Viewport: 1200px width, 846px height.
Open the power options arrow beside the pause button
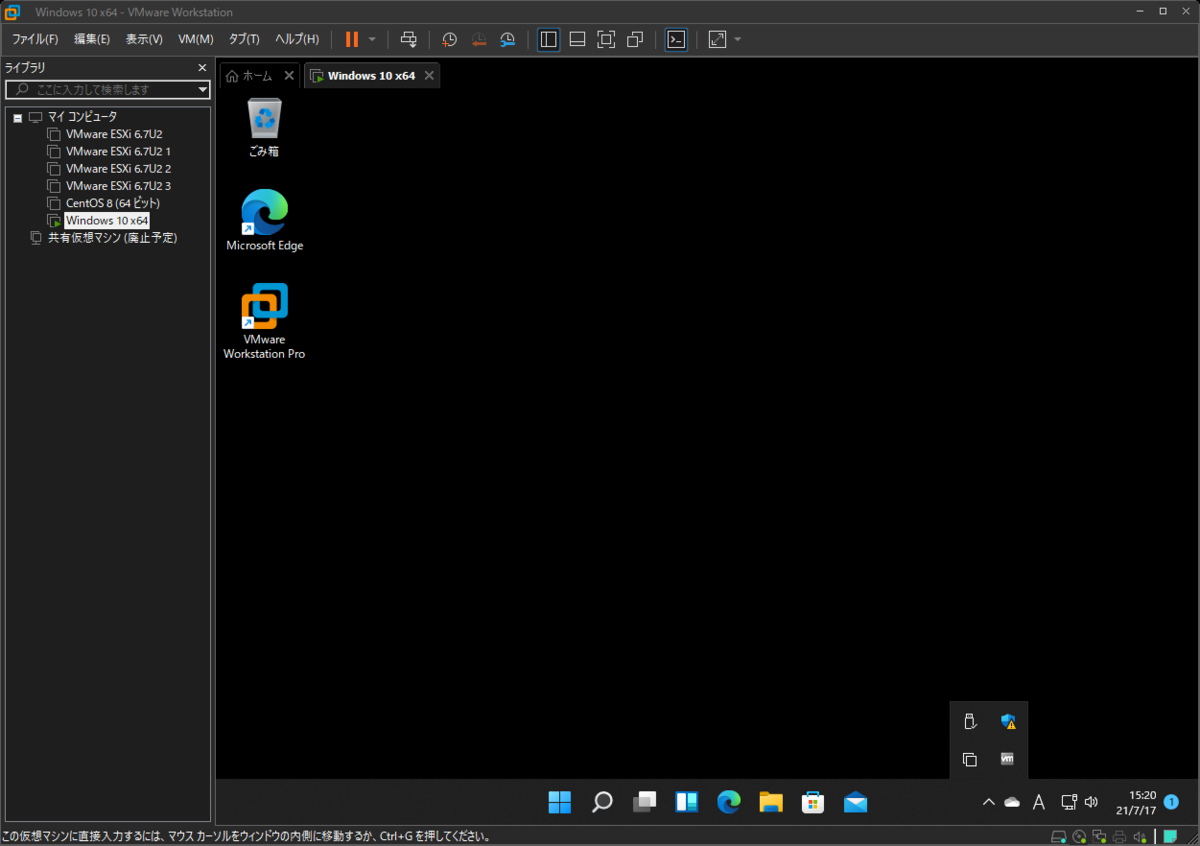point(372,40)
